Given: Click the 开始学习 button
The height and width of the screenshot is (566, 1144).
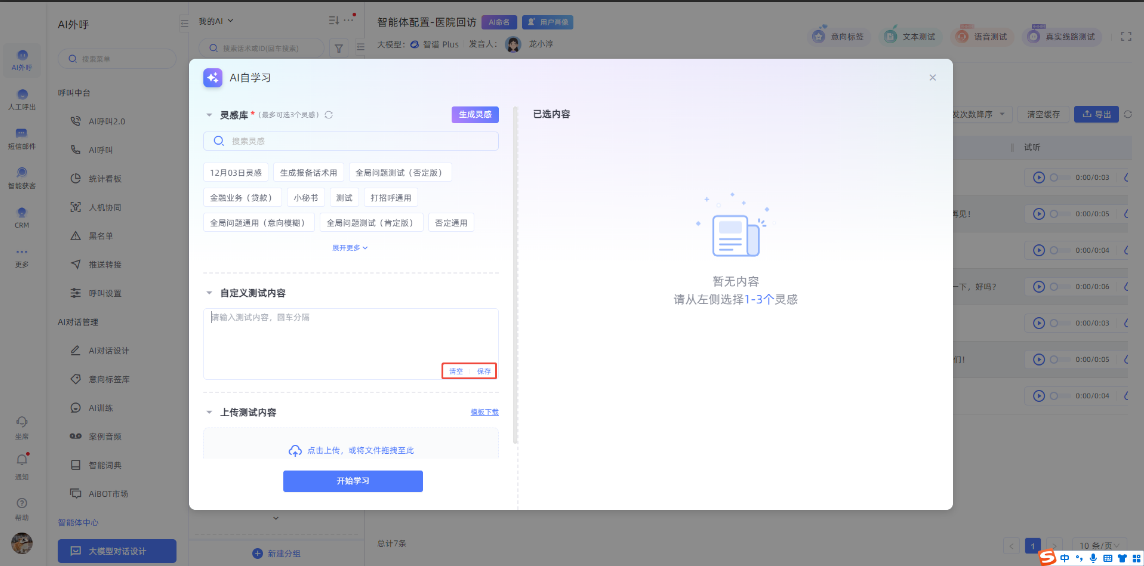Looking at the screenshot, I should (x=352, y=481).
